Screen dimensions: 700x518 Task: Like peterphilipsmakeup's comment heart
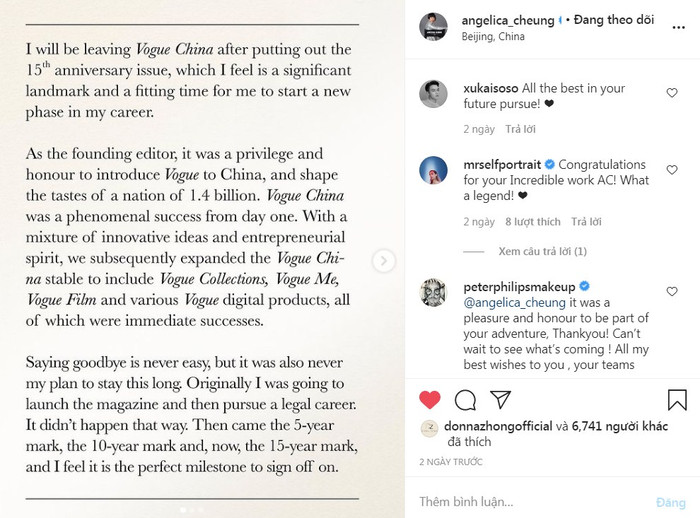click(x=672, y=293)
